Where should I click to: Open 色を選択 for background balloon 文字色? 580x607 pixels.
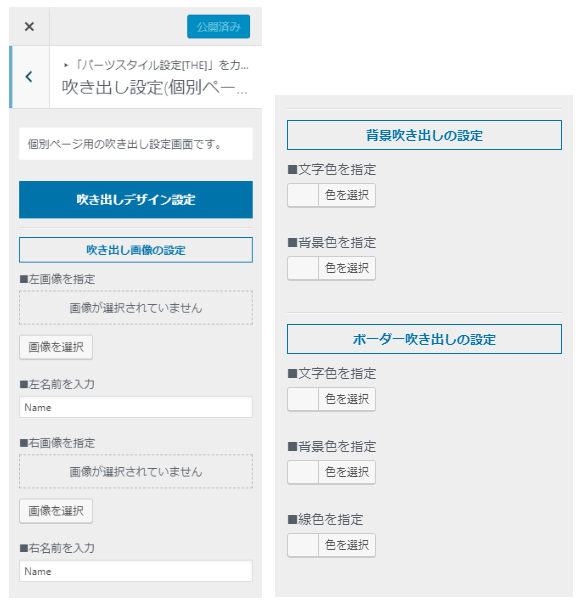(347, 195)
